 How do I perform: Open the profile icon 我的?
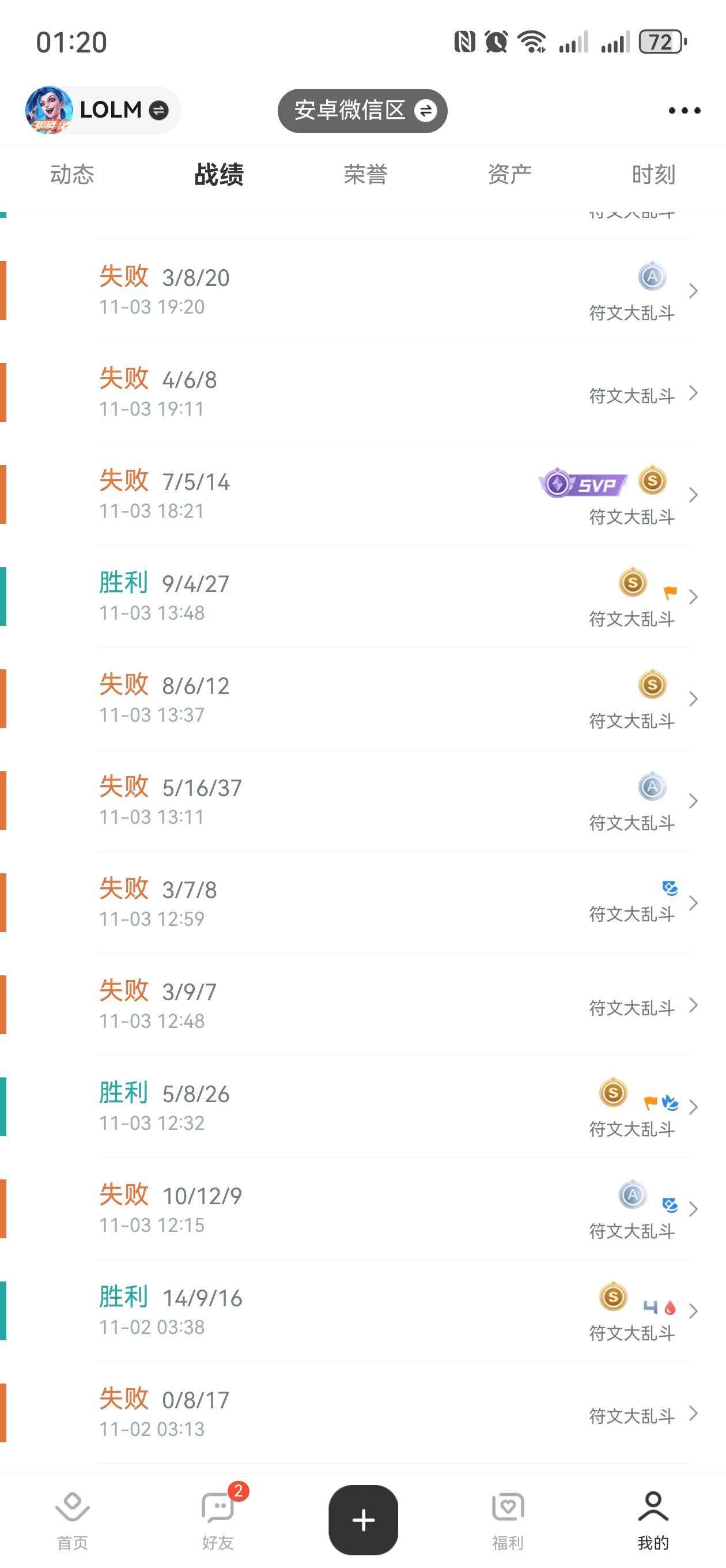click(653, 1520)
